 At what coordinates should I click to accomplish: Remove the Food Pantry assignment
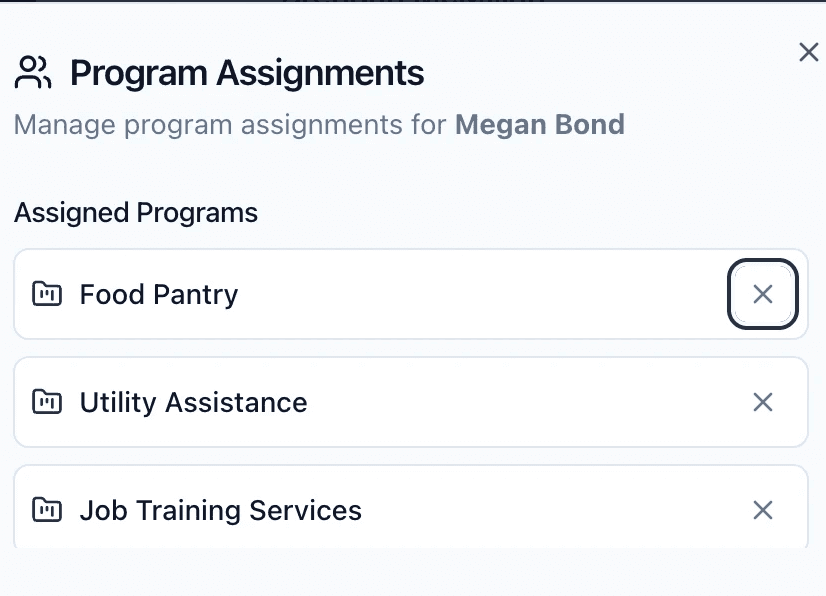tap(762, 294)
